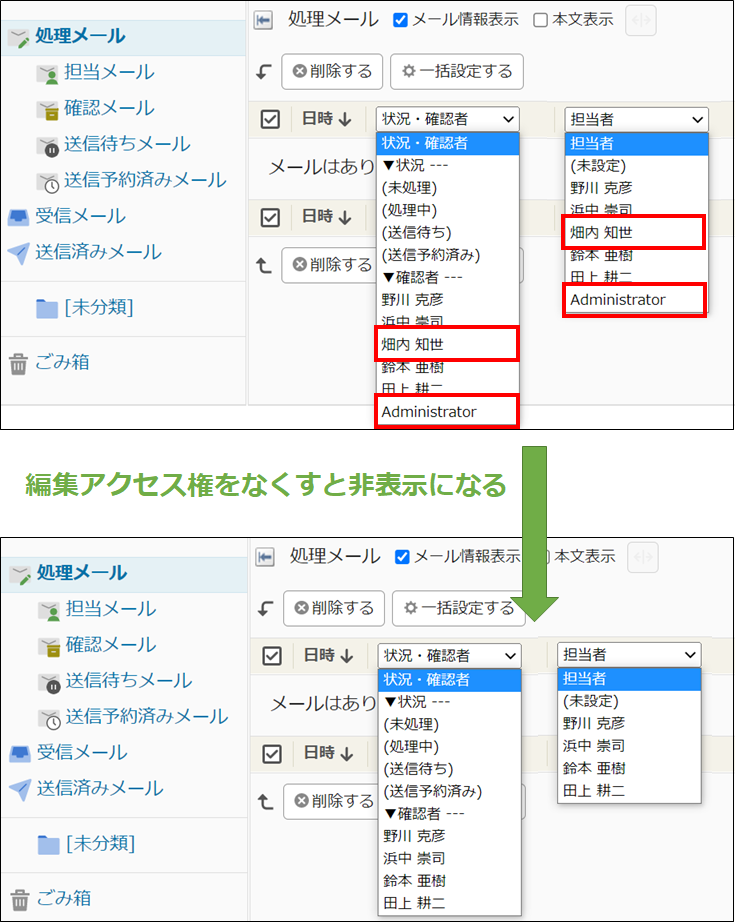This screenshot has height=922, width=735.
Task: Click the top 削除する button in upper panel
Action: (x=332, y=71)
